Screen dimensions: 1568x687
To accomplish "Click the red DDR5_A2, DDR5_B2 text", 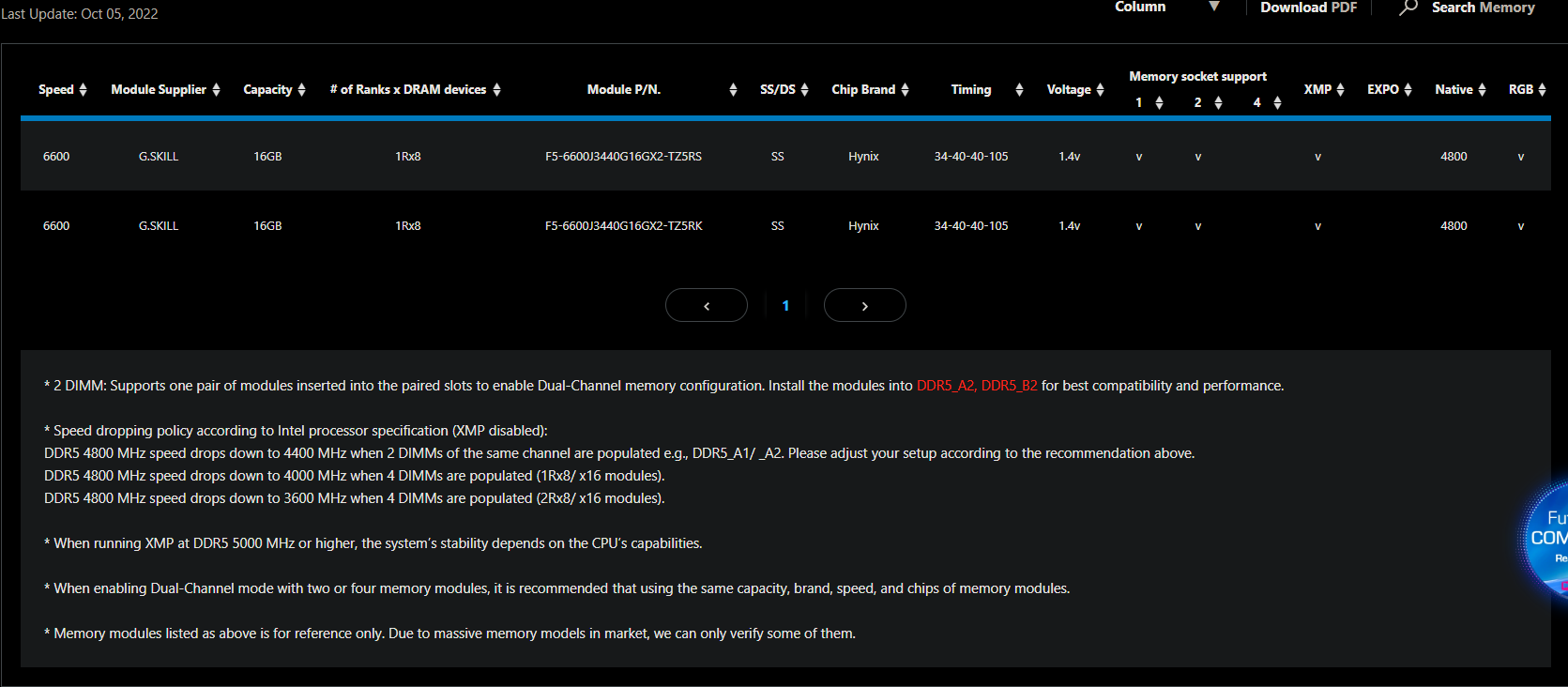I will pos(977,386).
